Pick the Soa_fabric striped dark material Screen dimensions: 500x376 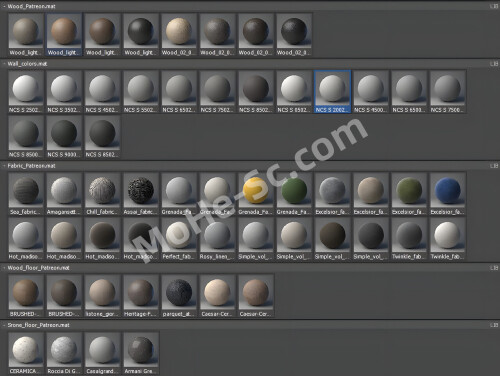pyautogui.click(x=26, y=194)
